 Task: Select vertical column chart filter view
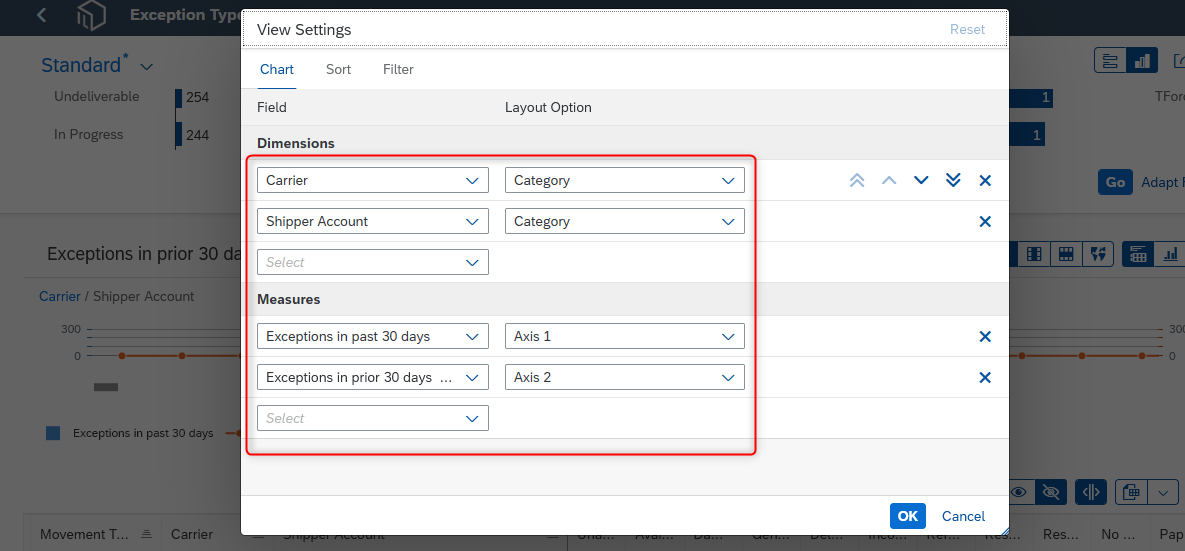tap(1142, 61)
